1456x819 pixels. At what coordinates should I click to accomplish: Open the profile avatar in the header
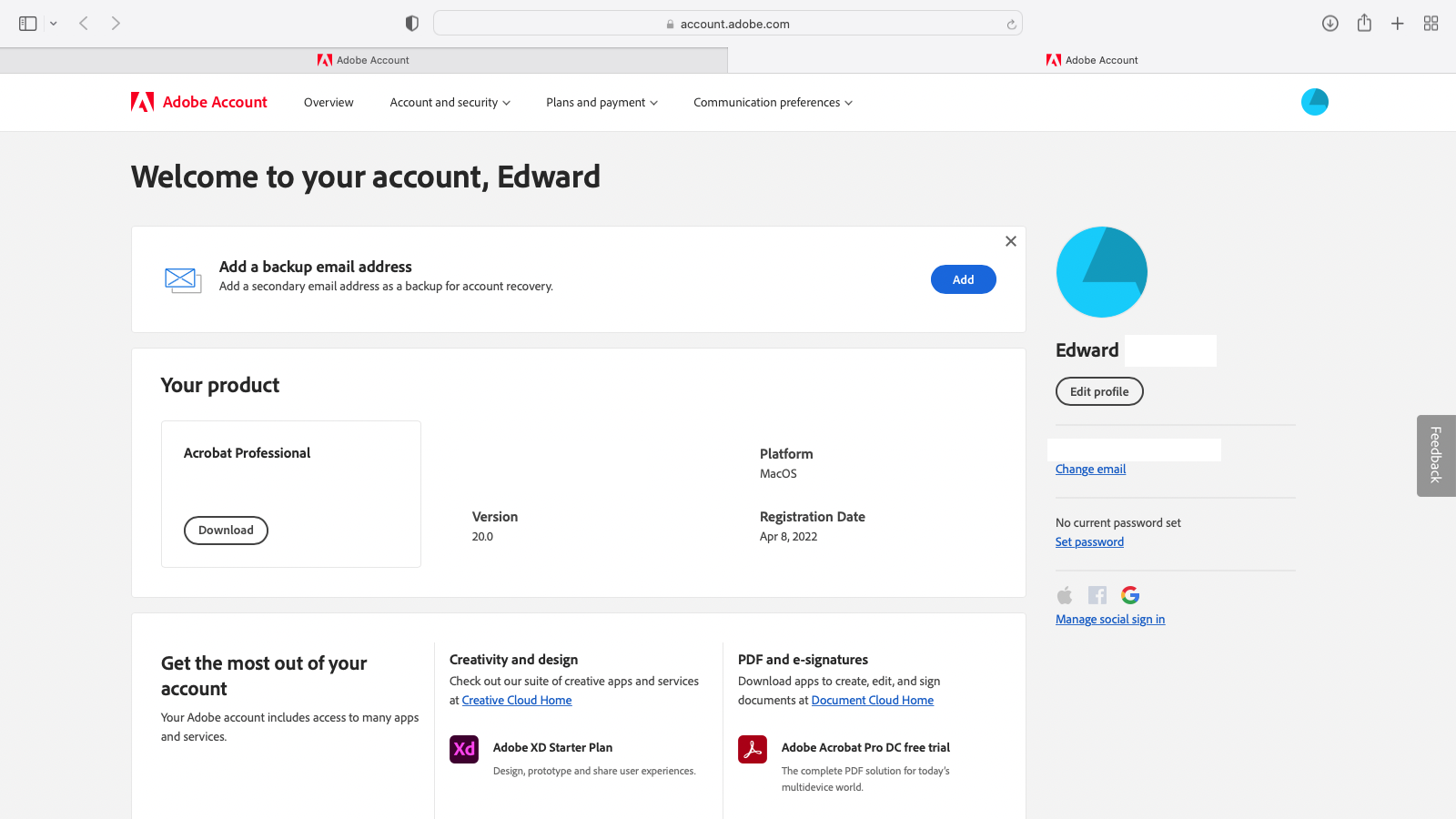coord(1315,102)
